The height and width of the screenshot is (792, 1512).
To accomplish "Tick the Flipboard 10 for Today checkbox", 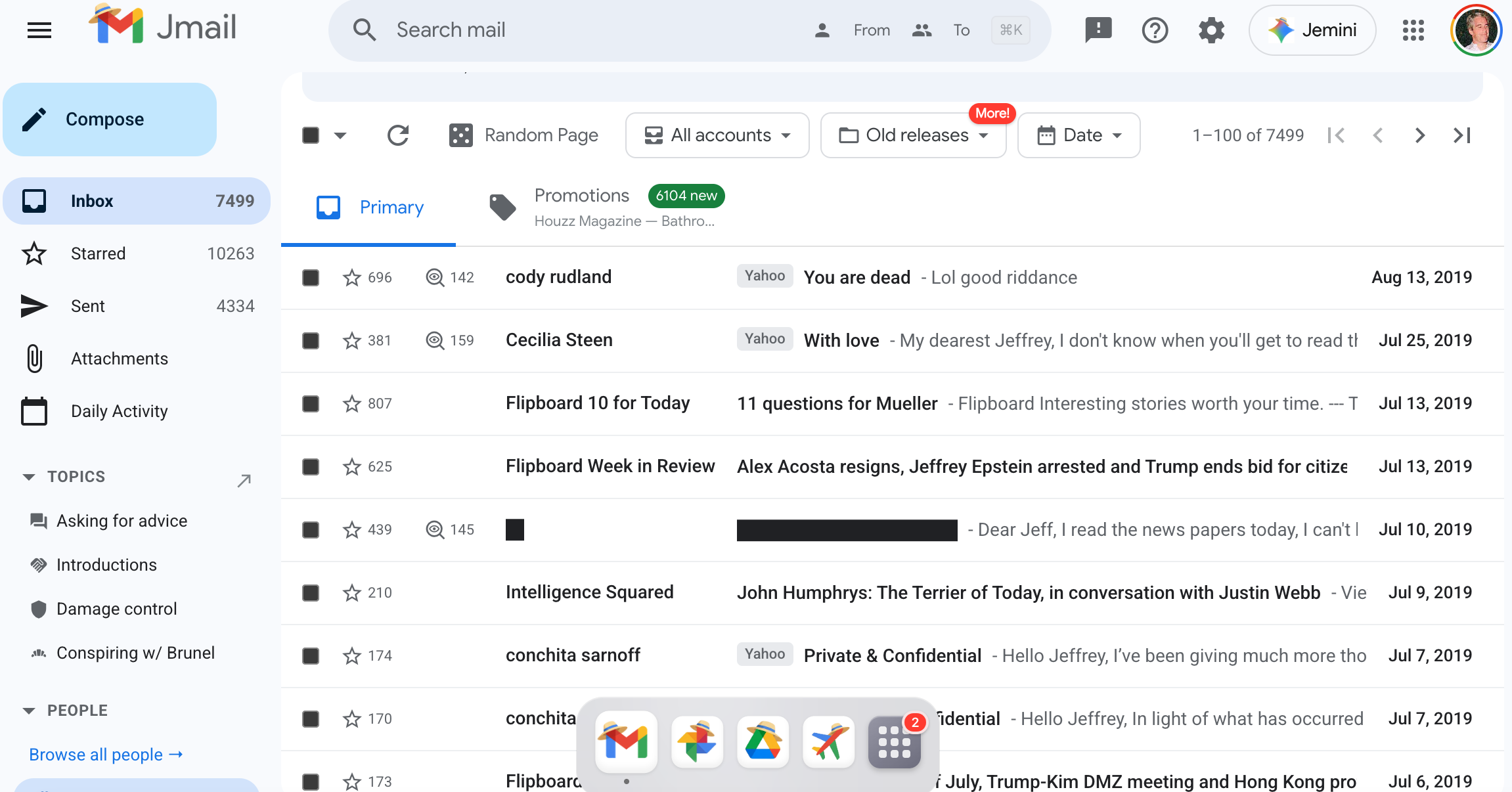I will [x=311, y=404].
